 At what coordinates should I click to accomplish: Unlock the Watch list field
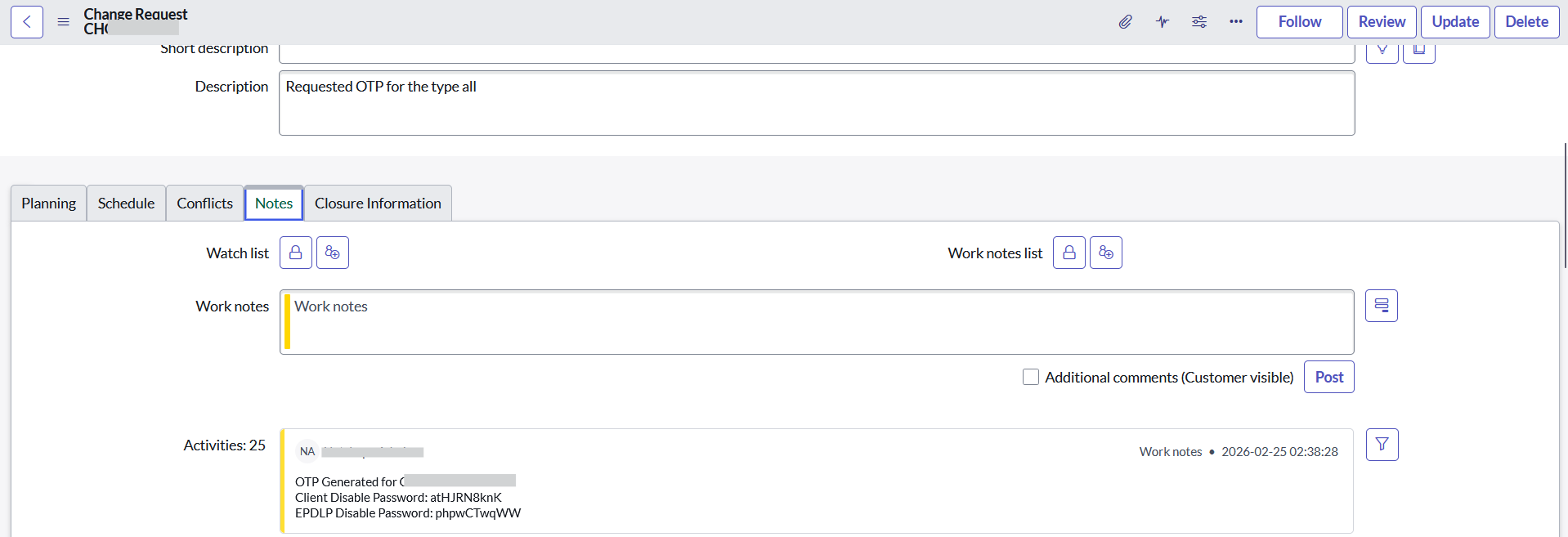pos(296,253)
